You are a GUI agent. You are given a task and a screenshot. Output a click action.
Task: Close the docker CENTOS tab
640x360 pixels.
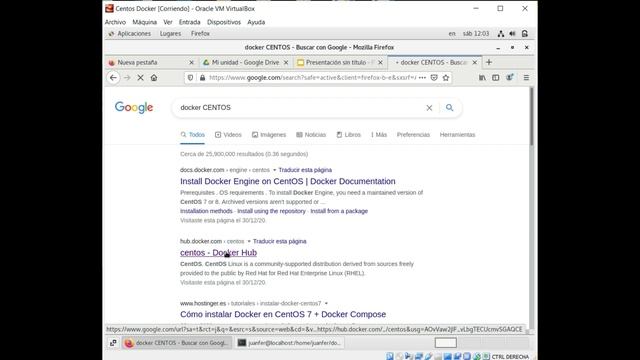coord(475,62)
